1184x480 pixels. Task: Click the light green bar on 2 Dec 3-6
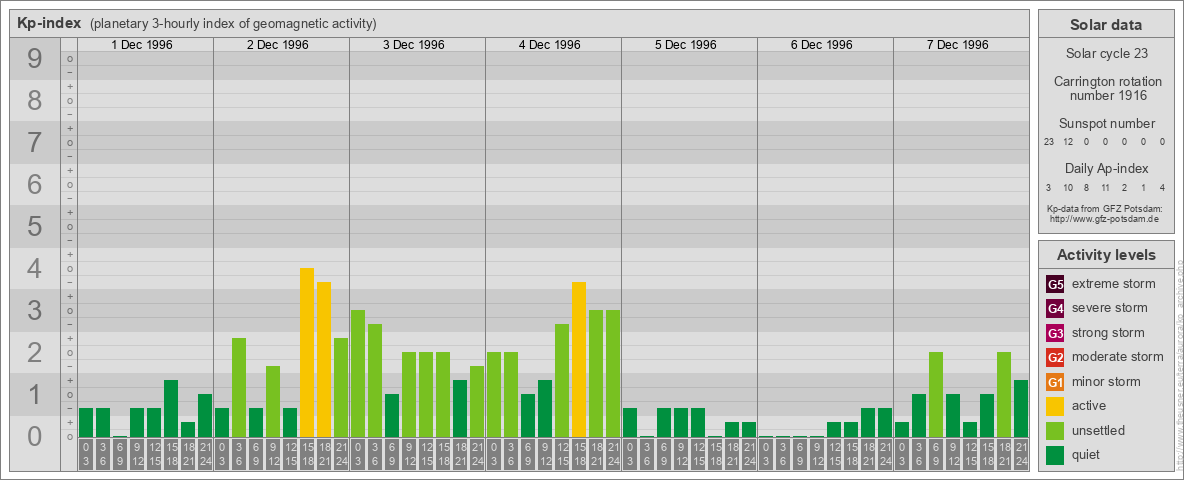click(x=239, y=387)
